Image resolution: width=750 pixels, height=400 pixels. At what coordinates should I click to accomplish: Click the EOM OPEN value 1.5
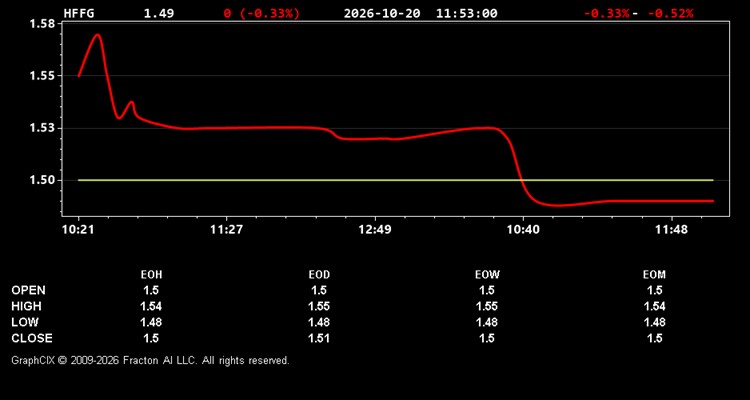pos(654,290)
